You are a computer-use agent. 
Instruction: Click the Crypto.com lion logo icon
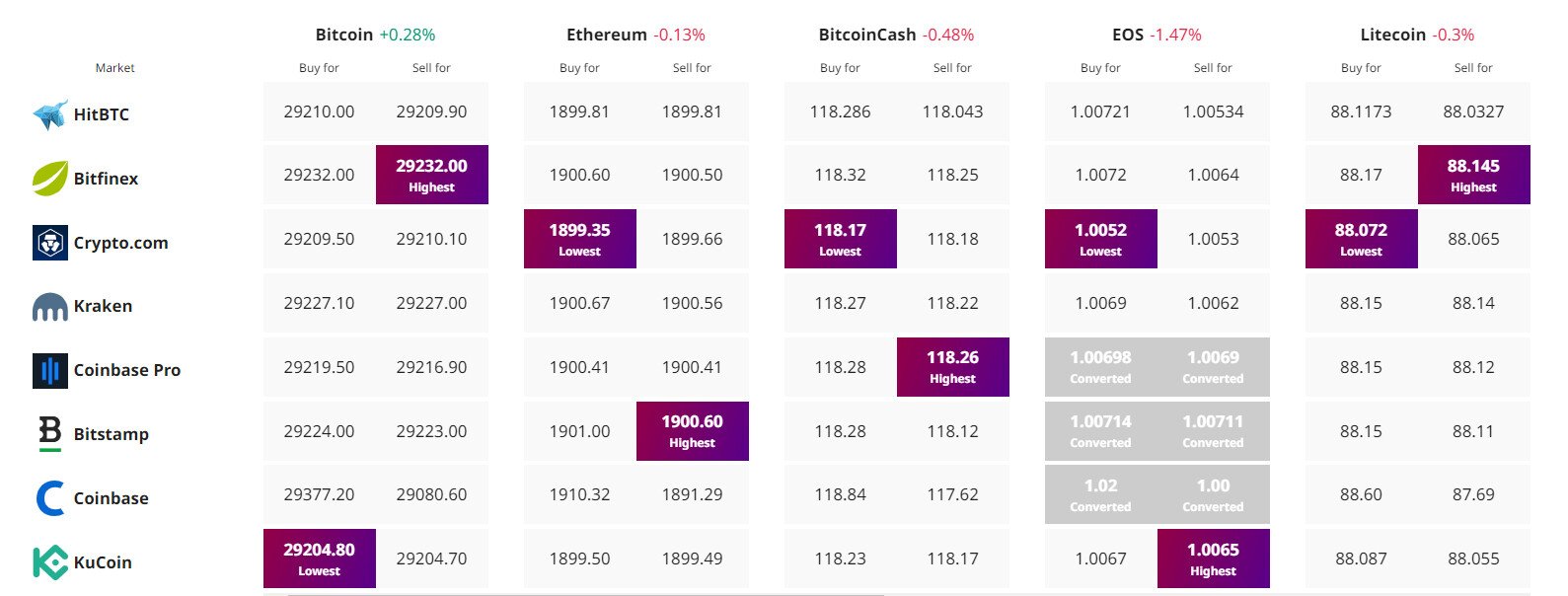pyautogui.click(x=50, y=243)
